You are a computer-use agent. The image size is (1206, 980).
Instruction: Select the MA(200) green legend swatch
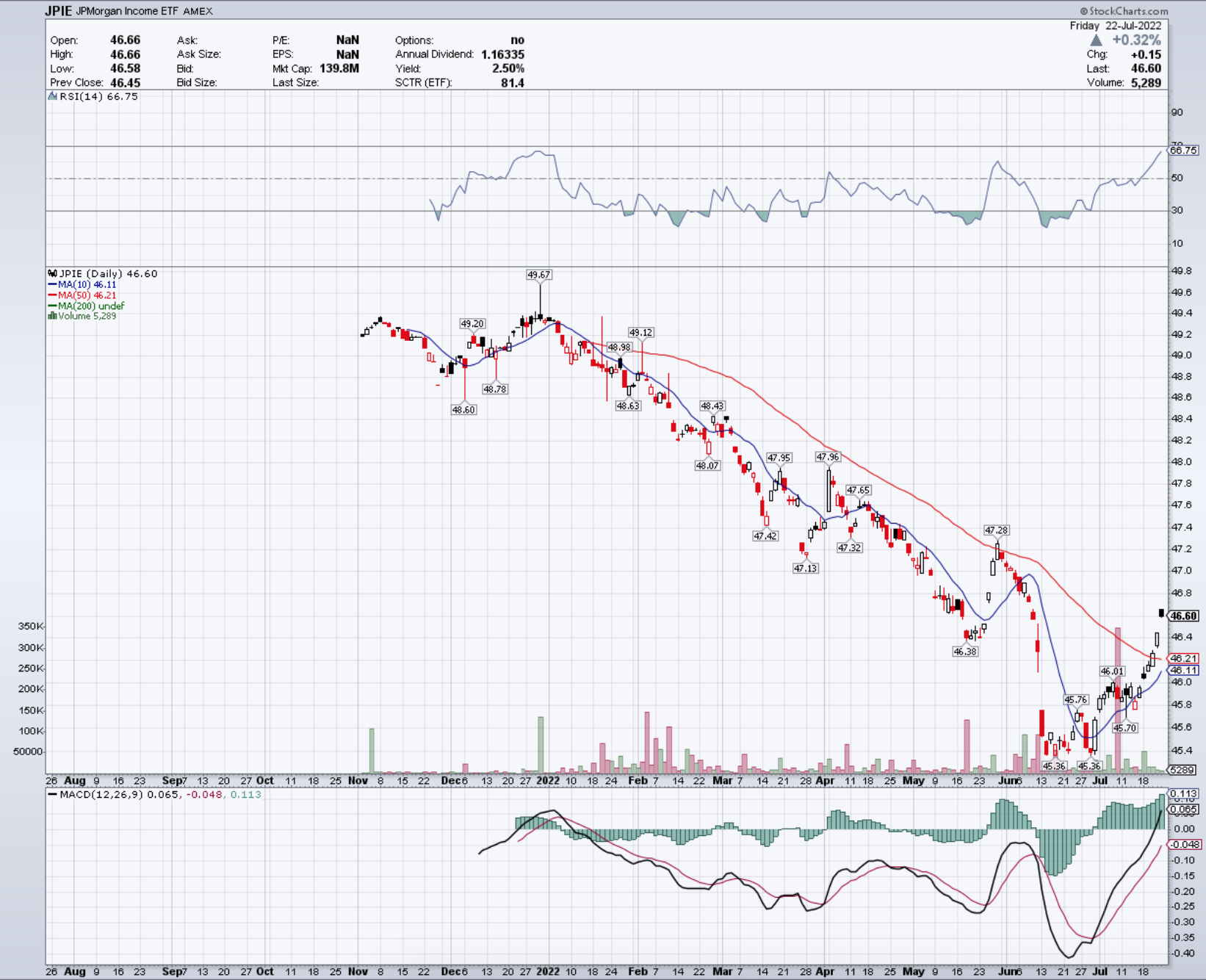pos(52,306)
